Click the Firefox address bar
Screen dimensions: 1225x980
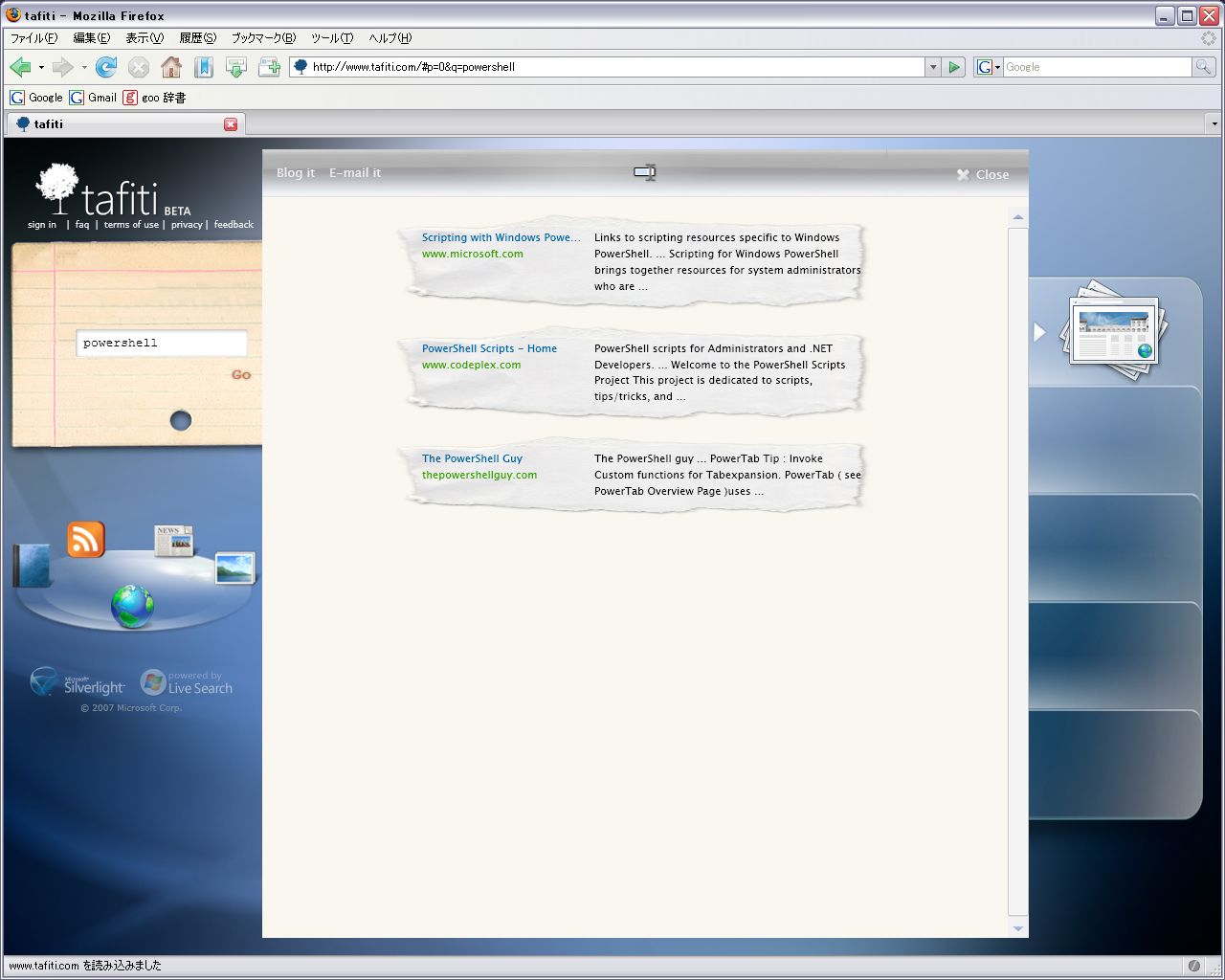608,67
